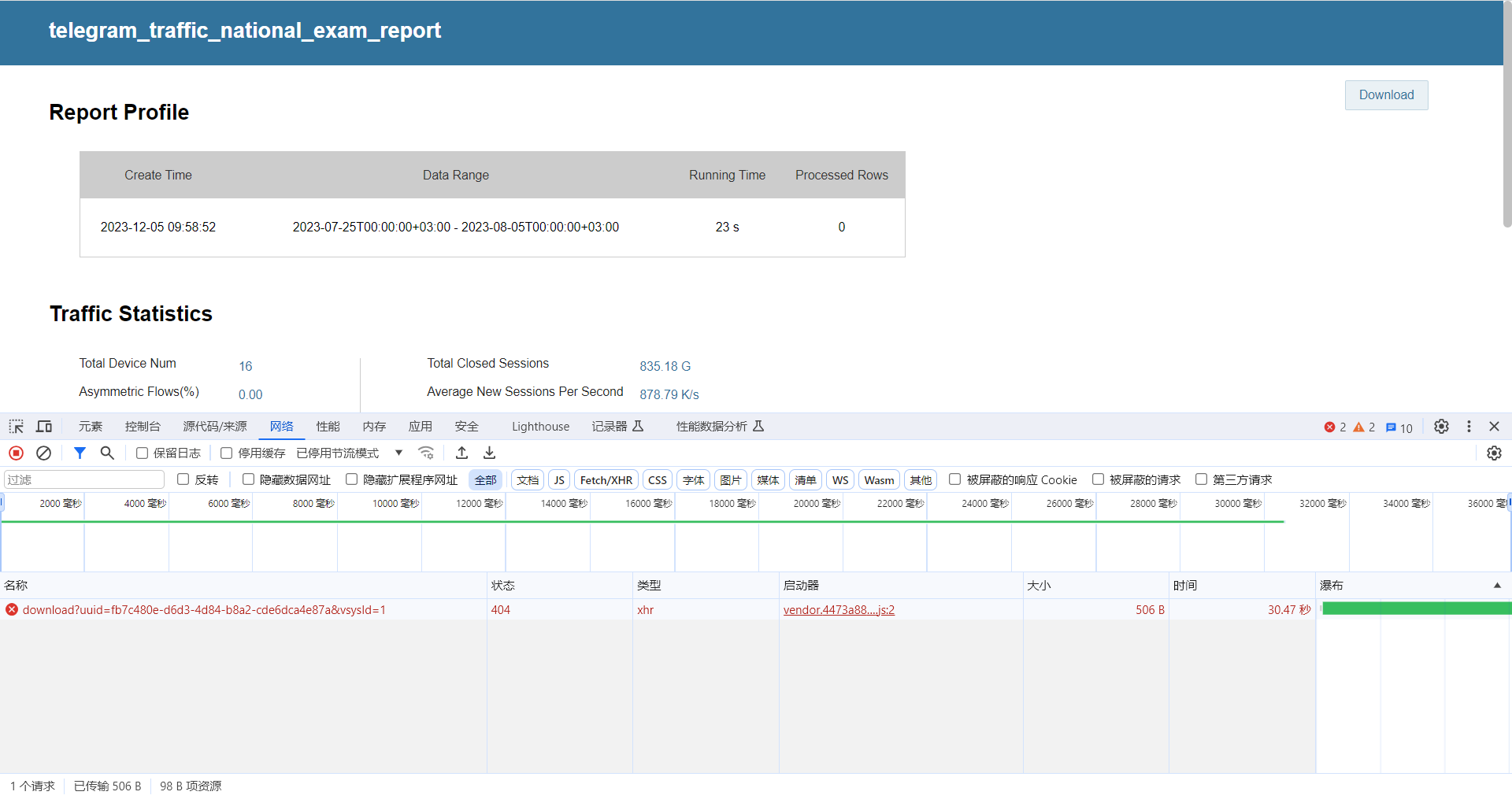The height and width of the screenshot is (799, 1512).
Task: Toggle the network filter funnel icon
Action: [80, 453]
